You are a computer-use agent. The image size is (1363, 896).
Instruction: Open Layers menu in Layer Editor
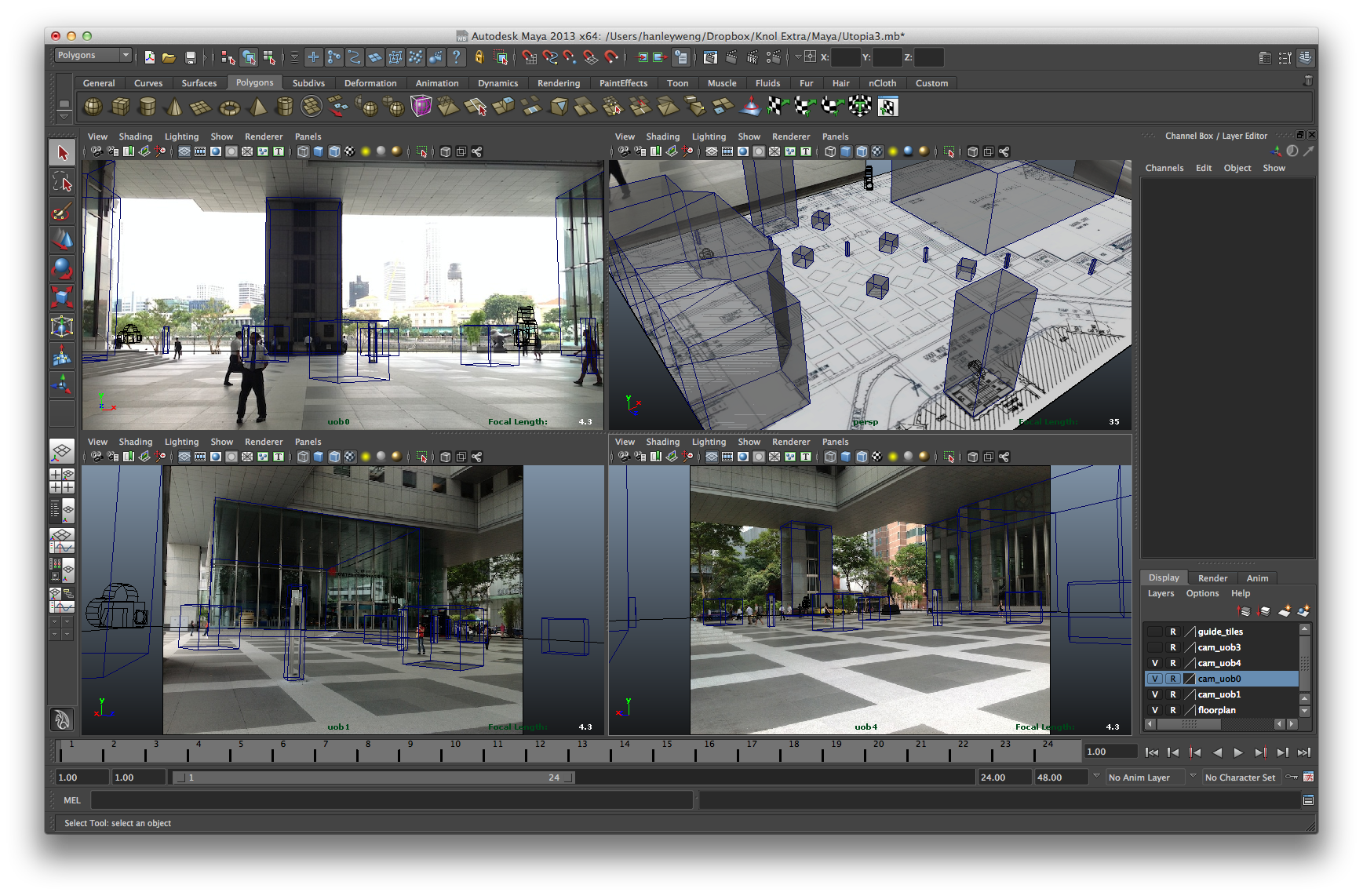click(1161, 593)
